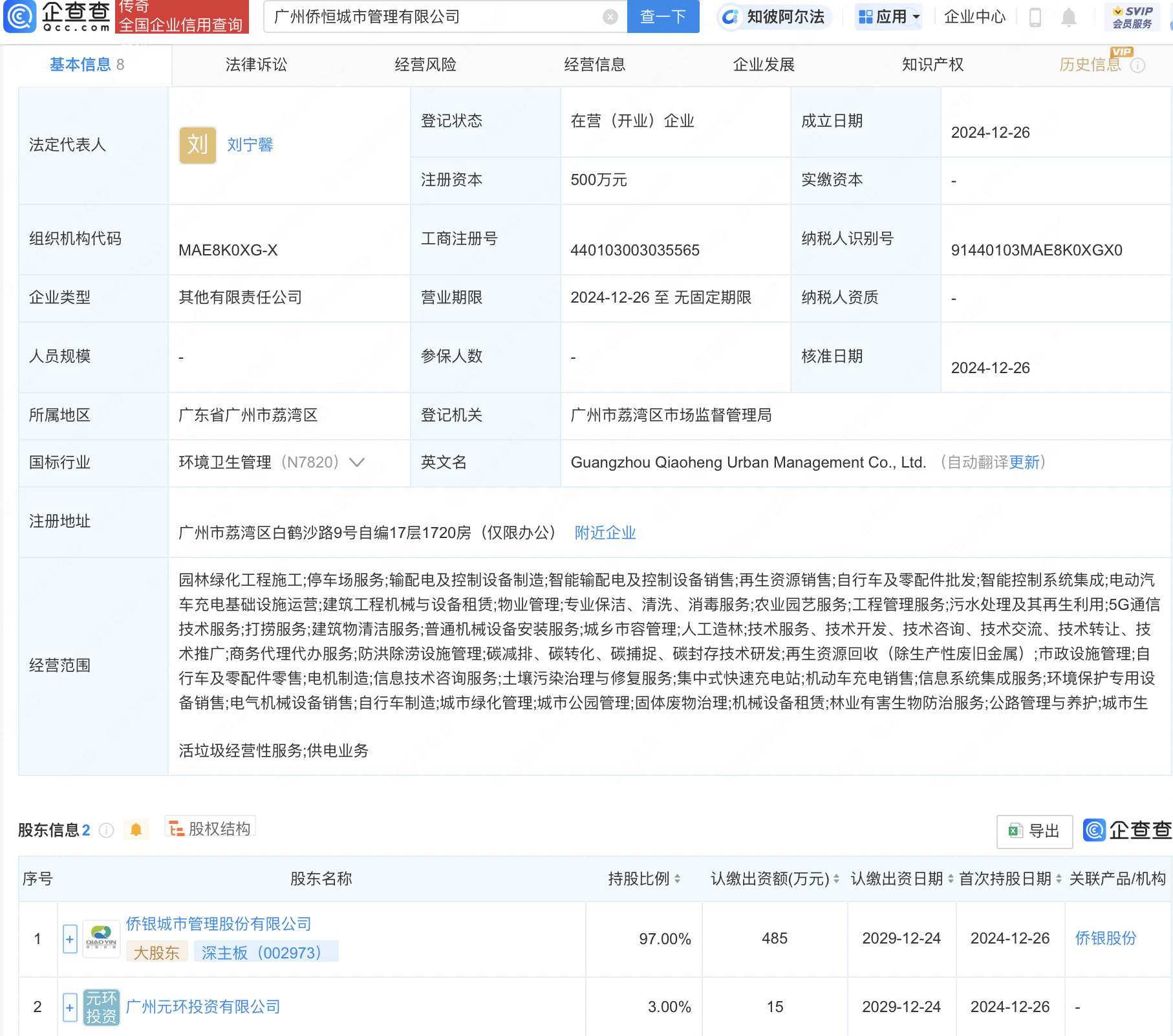Expand the 环境卫生管理 industry chevron
The image size is (1173, 1036).
357,462
